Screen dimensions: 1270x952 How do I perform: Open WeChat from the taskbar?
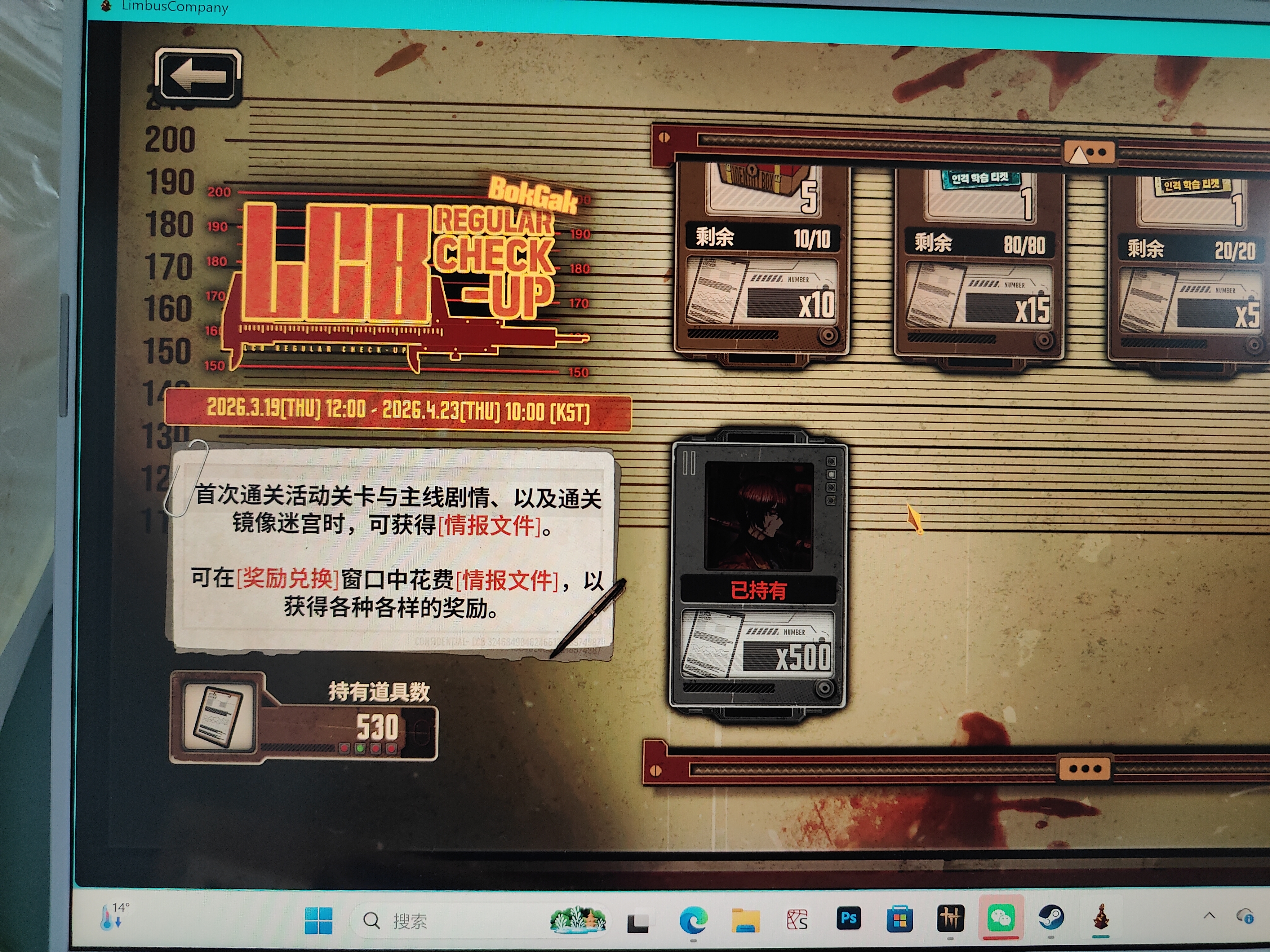tap(1001, 918)
